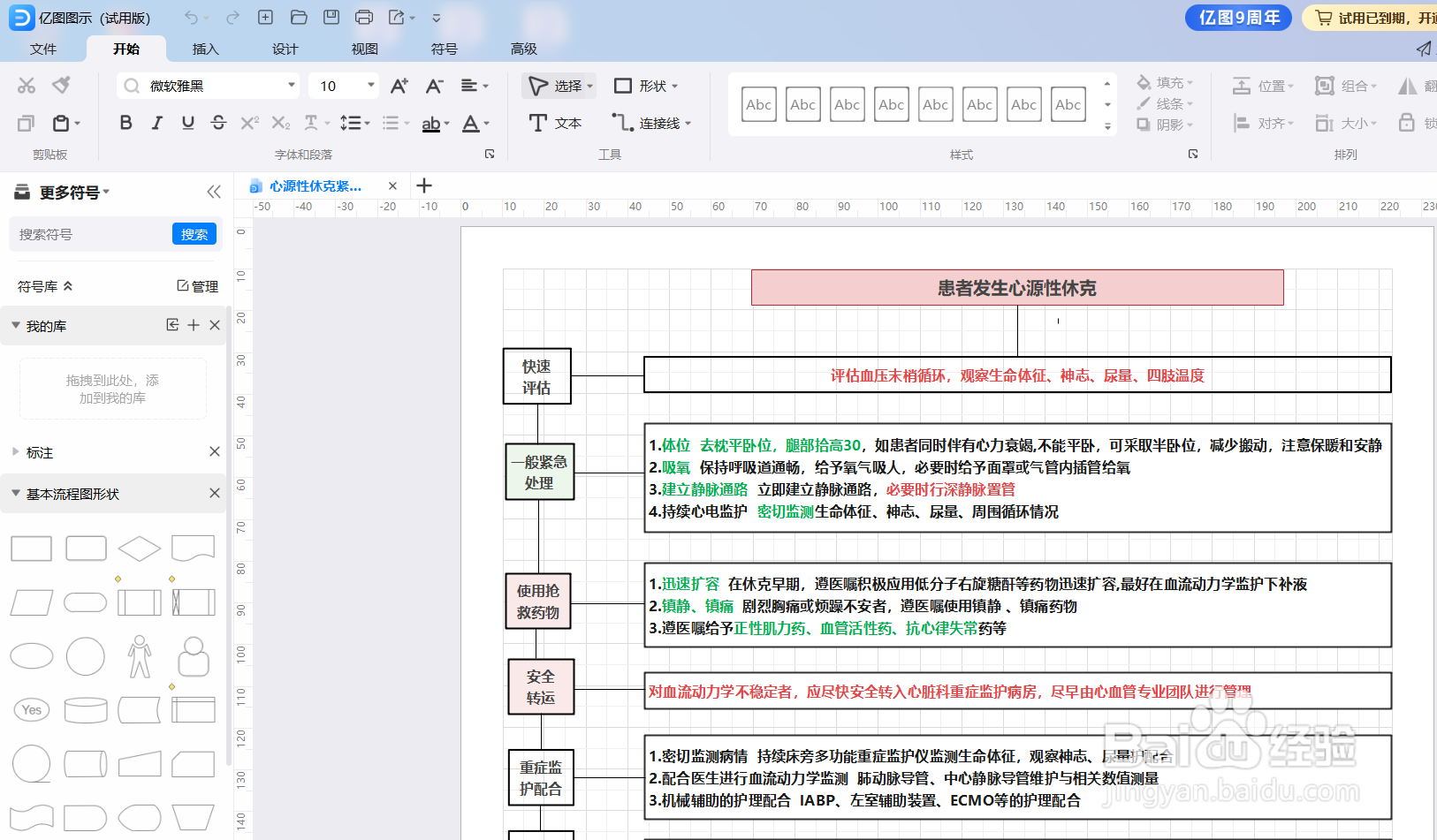Viewport: 1437px width, 840px height.
Task: Click the 搜索 search button
Action: [x=194, y=234]
